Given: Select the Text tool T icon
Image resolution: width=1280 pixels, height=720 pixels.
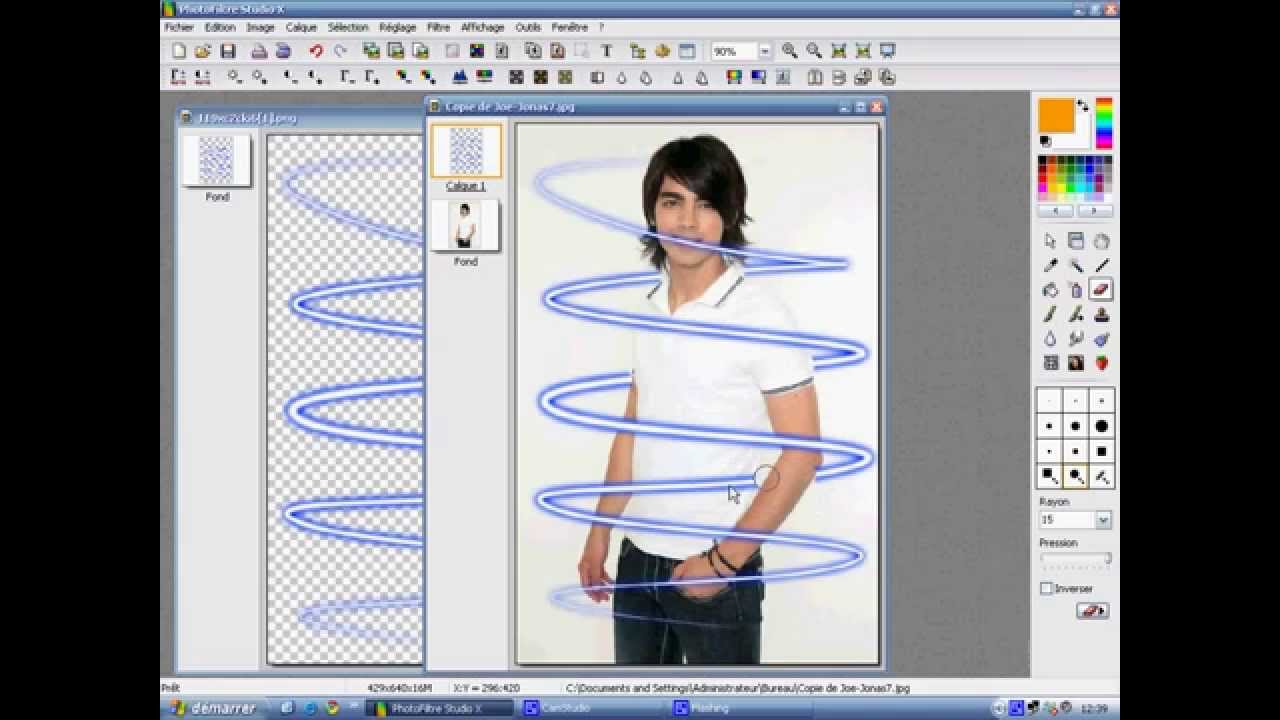Looking at the screenshot, I should [606, 51].
